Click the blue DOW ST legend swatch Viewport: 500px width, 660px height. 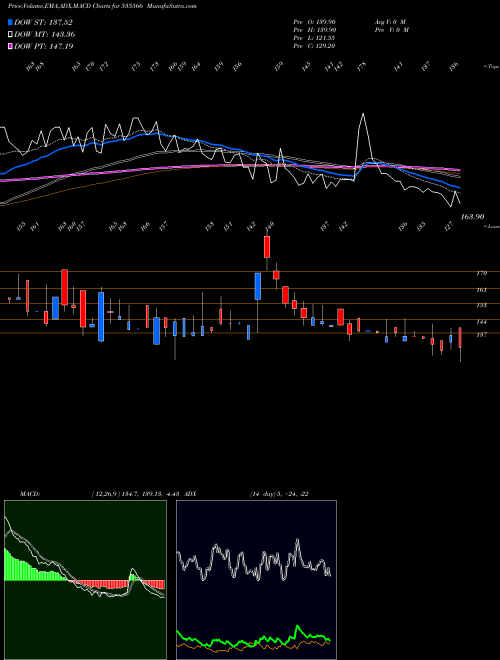[x=10, y=22]
